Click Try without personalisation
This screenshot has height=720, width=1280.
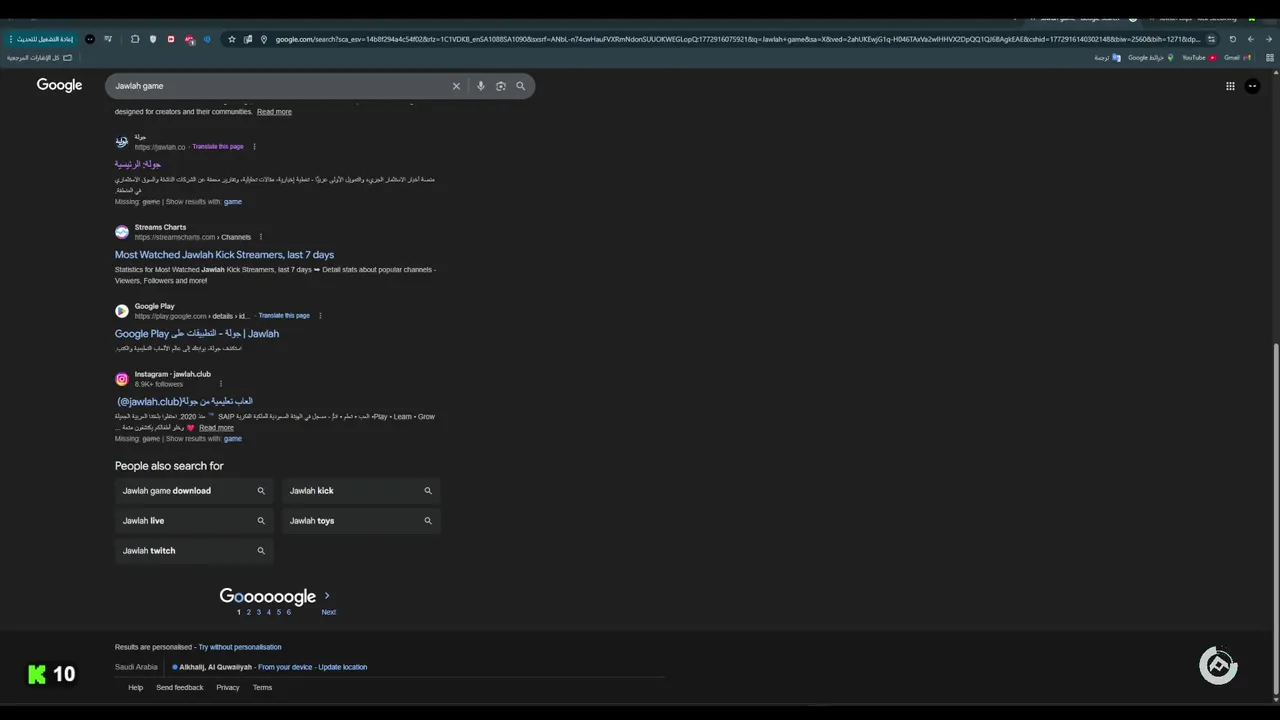click(x=240, y=647)
